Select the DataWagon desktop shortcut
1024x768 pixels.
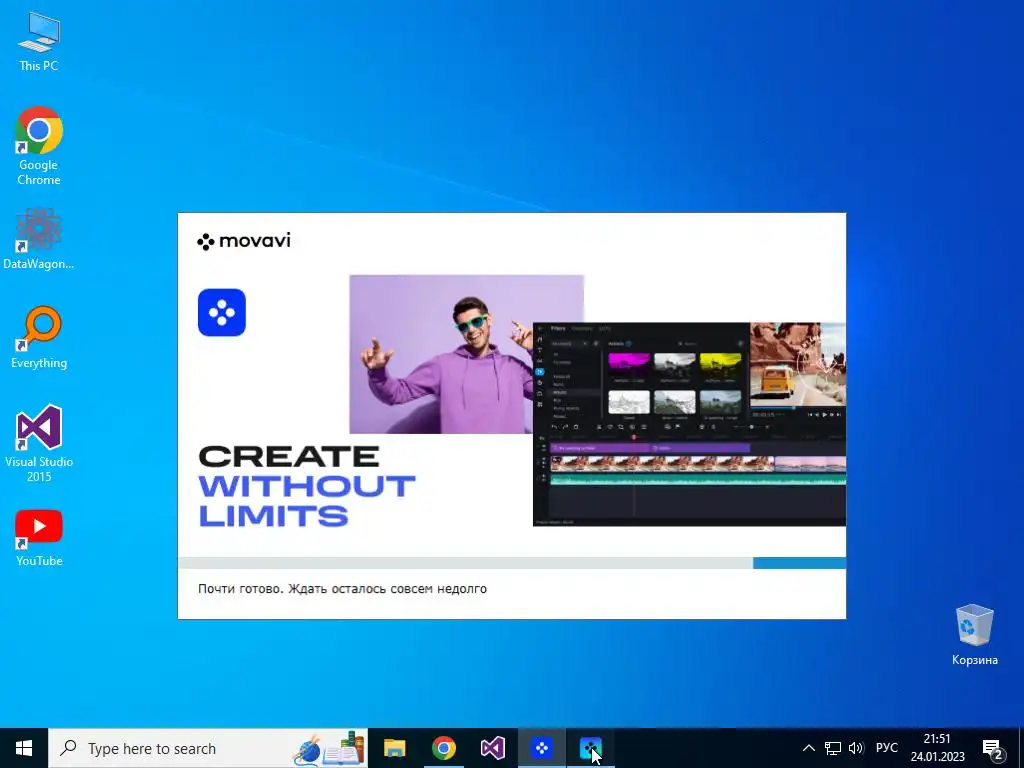39,239
